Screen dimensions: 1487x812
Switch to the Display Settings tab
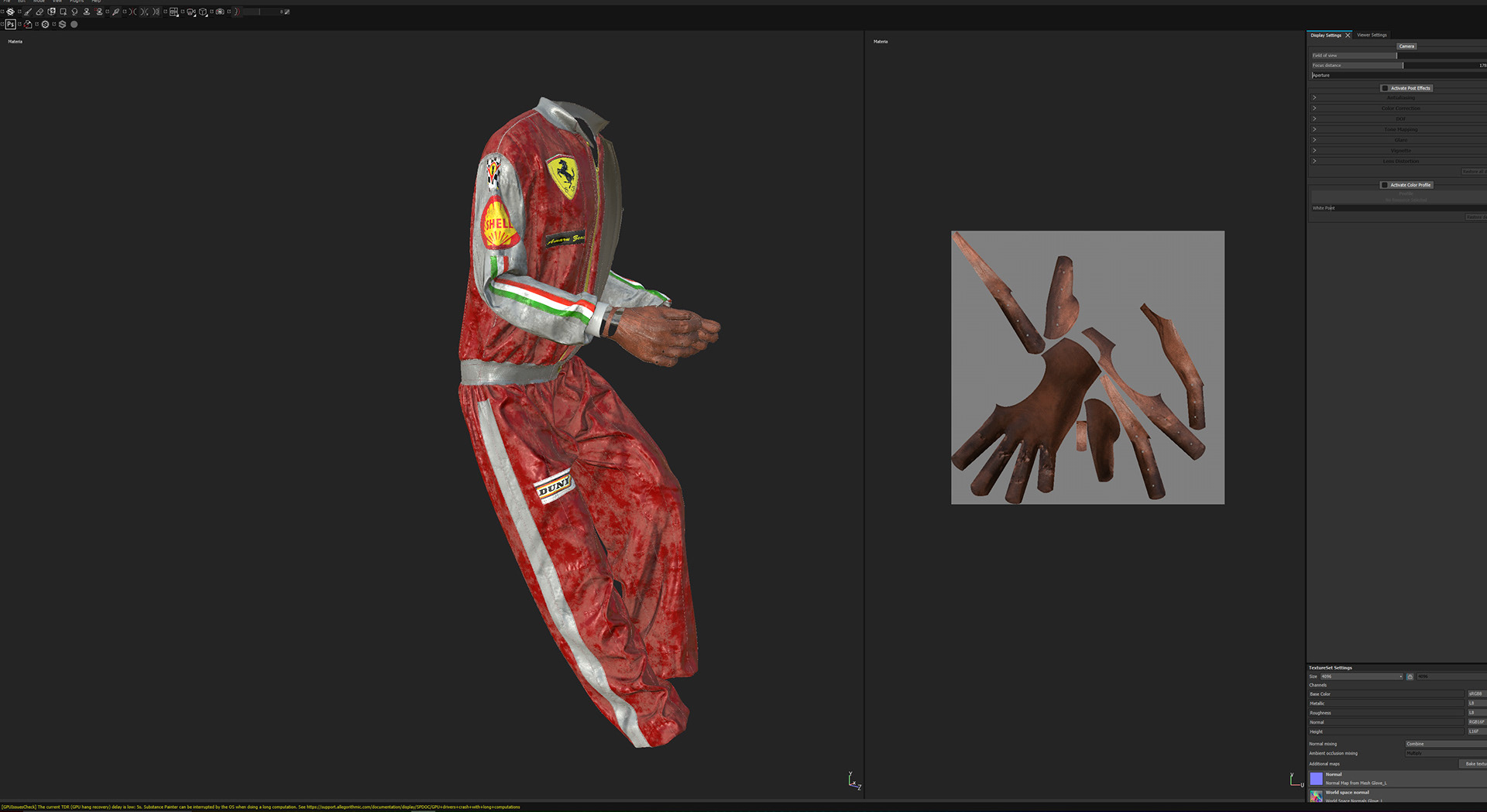click(1326, 35)
